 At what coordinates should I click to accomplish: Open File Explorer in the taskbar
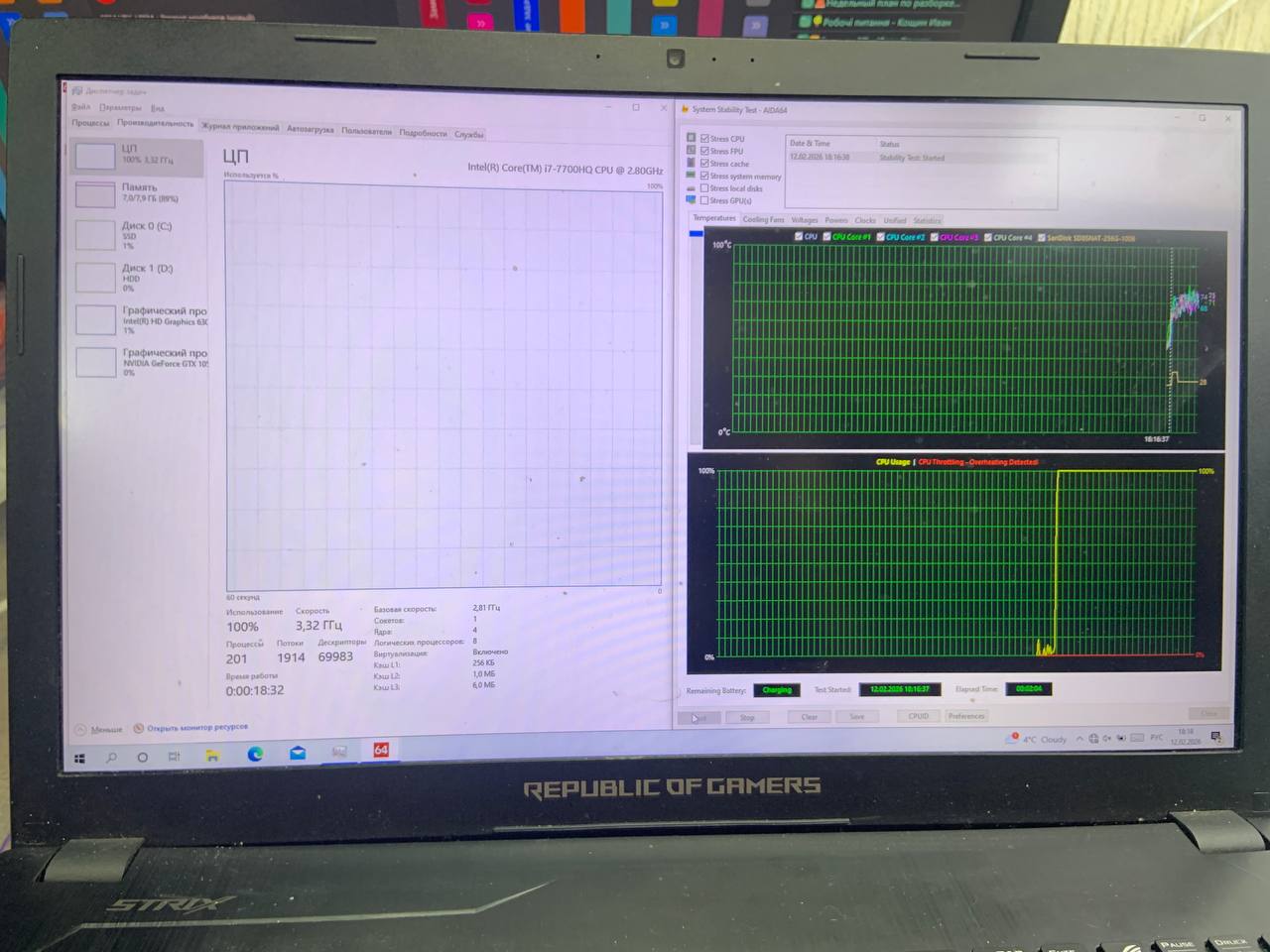212,755
